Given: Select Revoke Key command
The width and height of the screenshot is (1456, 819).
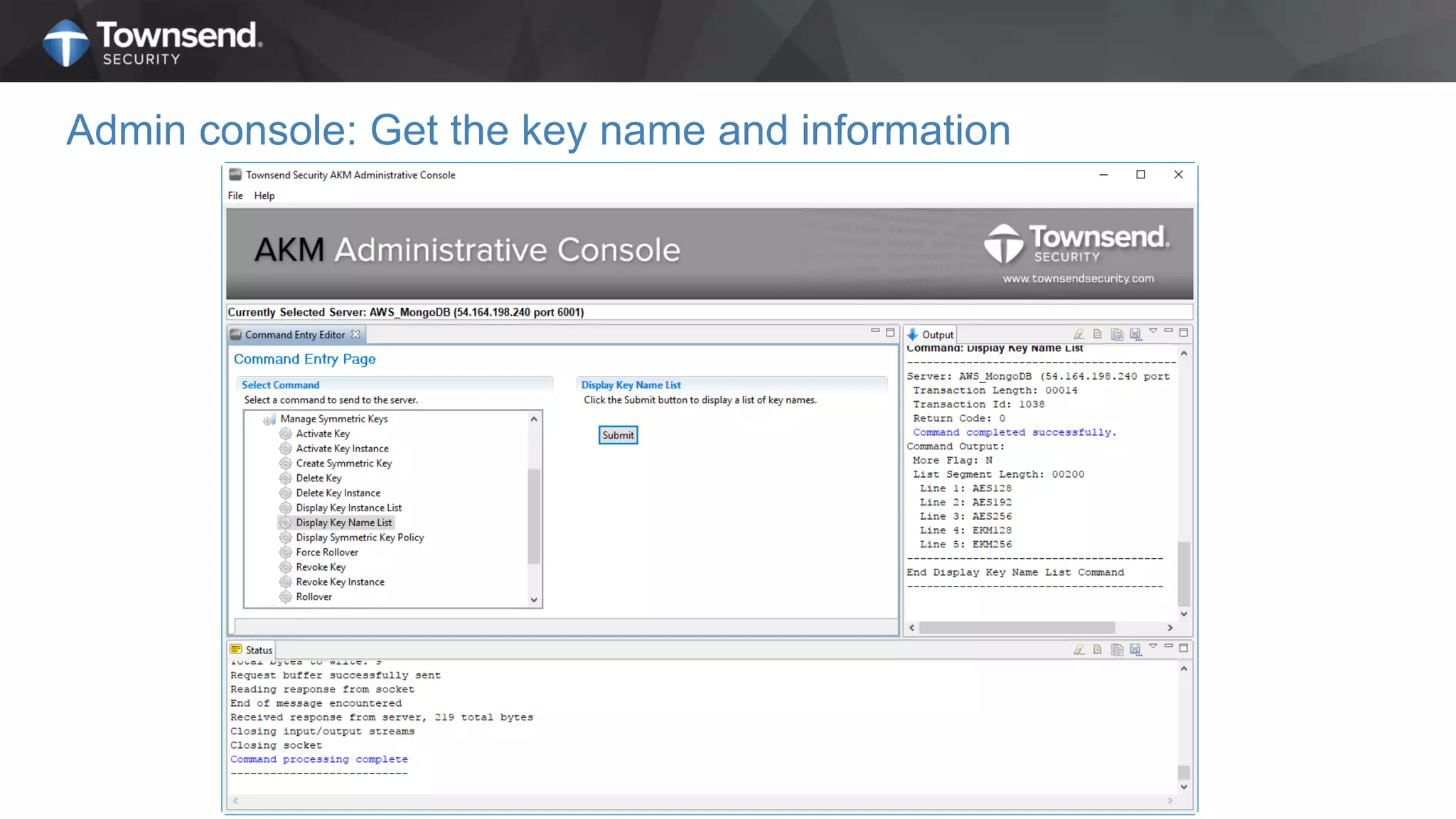Looking at the screenshot, I should pyautogui.click(x=321, y=567).
